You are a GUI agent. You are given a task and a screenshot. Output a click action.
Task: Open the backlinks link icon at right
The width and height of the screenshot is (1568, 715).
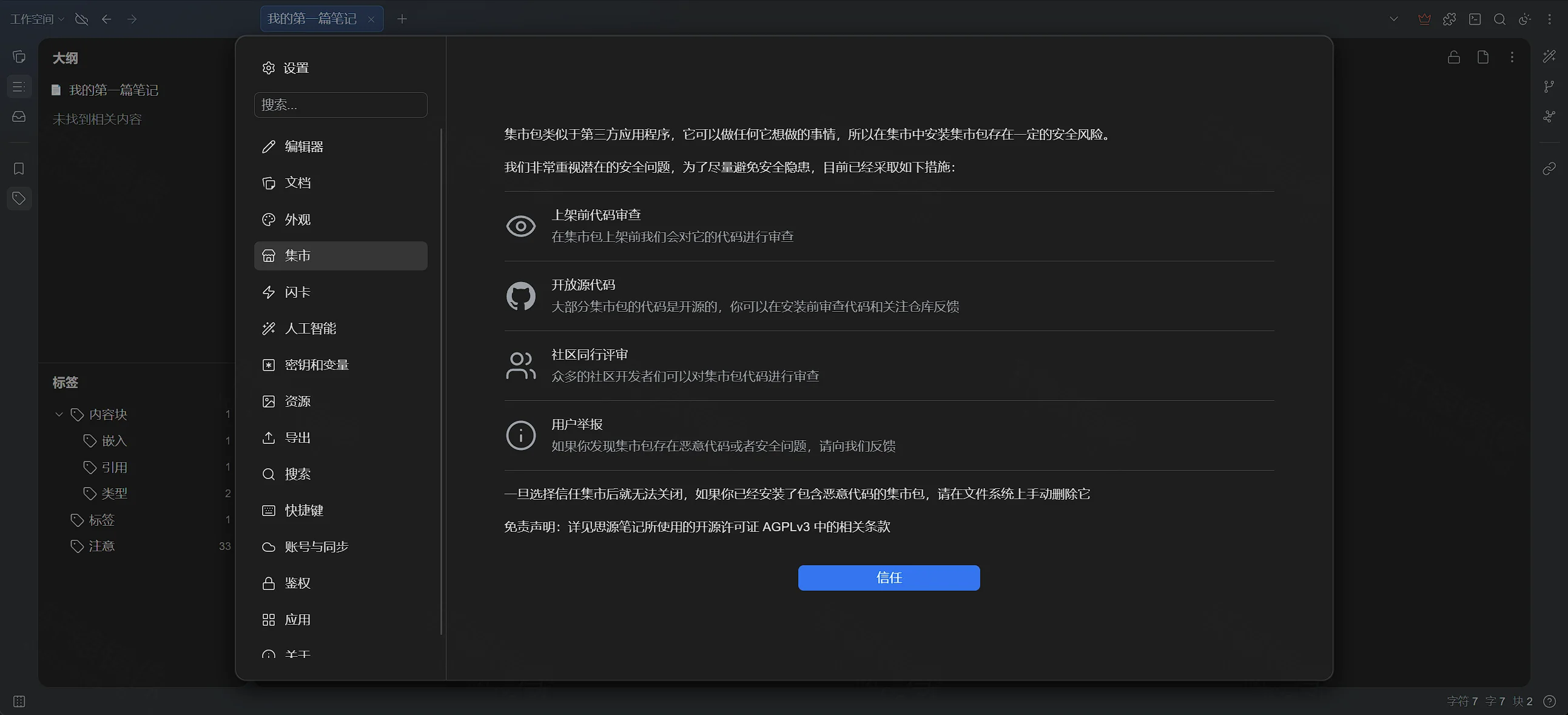pyautogui.click(x=1549, y=169)
